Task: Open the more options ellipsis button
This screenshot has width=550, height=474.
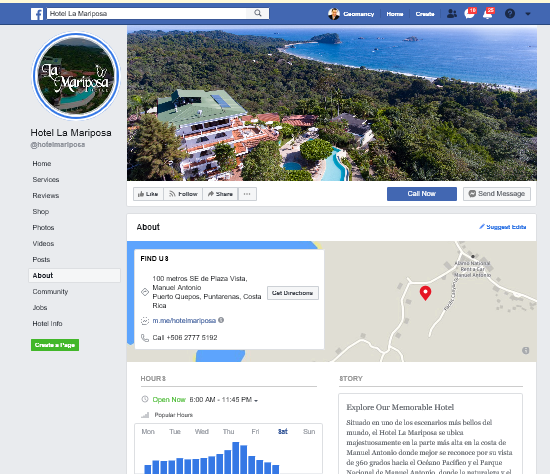Action: 247,194
